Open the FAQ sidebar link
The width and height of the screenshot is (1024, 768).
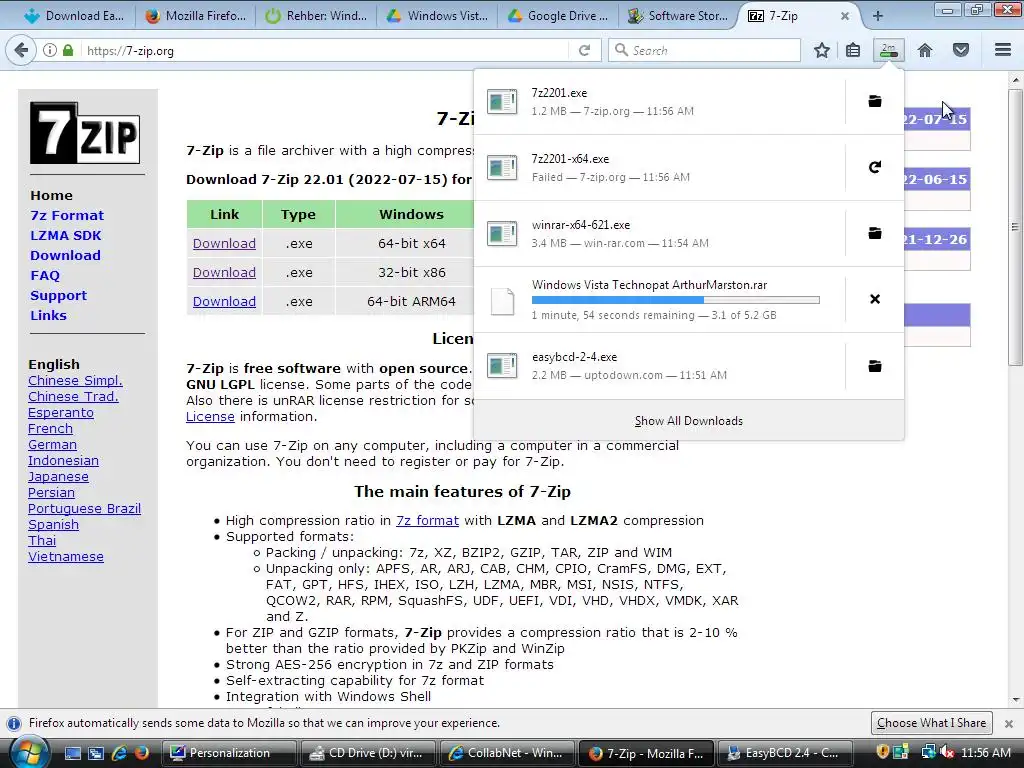click(44, 276)
